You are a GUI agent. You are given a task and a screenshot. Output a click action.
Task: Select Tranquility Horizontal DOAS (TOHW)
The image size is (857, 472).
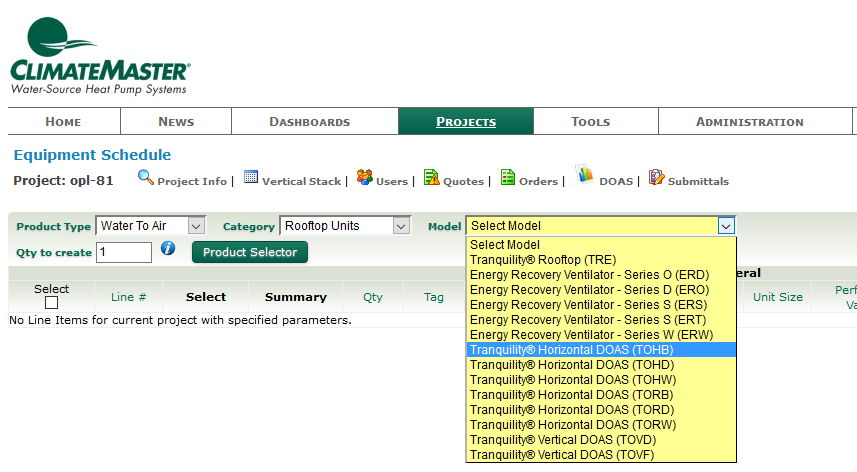(x=601, y=380)
